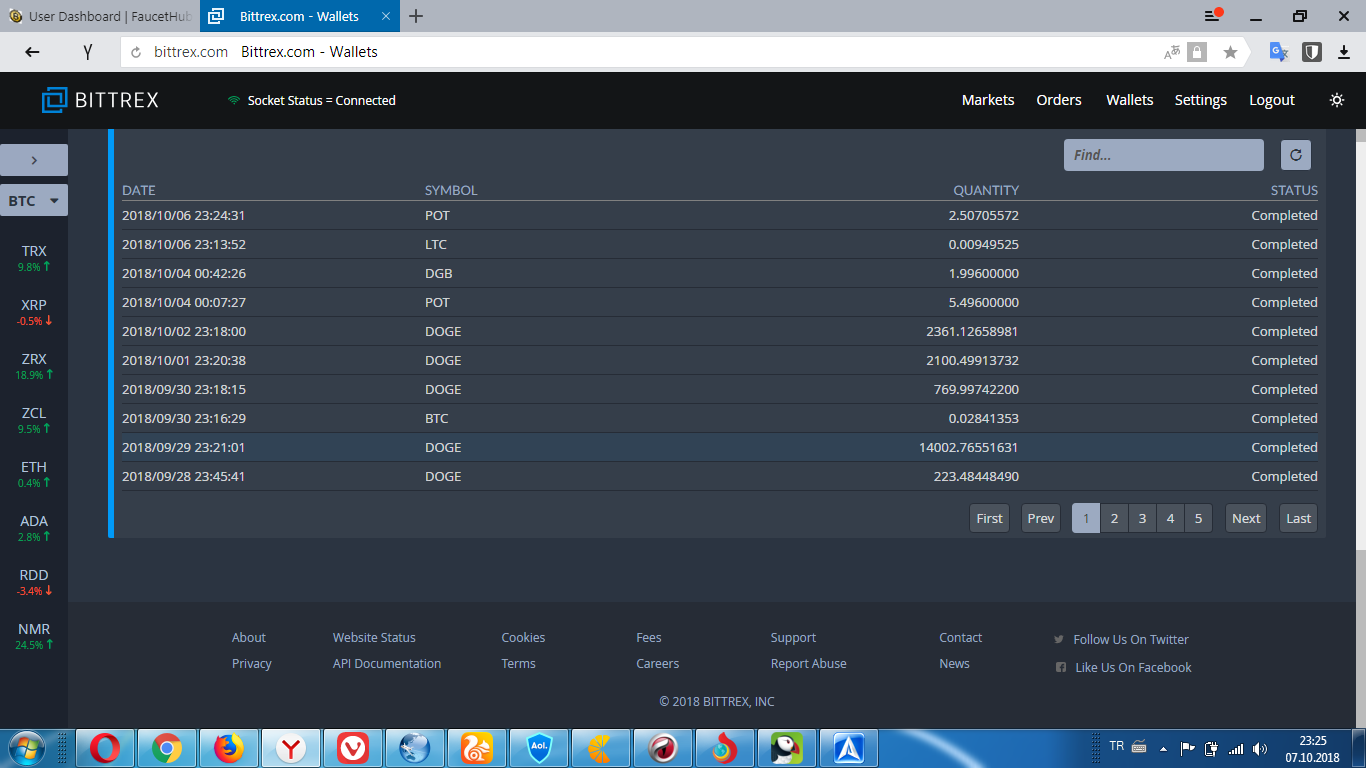Screen dimensions: 1366x768
Task: Expand the collapsed market sidebar
Action: pos(34,160)
